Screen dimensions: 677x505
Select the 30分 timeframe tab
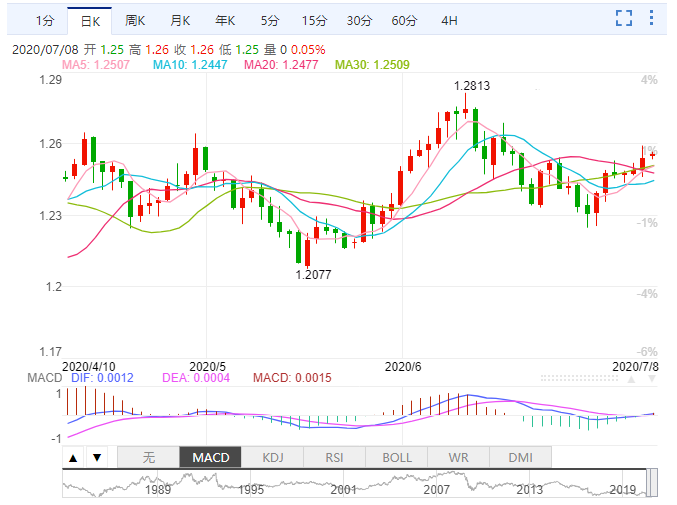[359, 21]
